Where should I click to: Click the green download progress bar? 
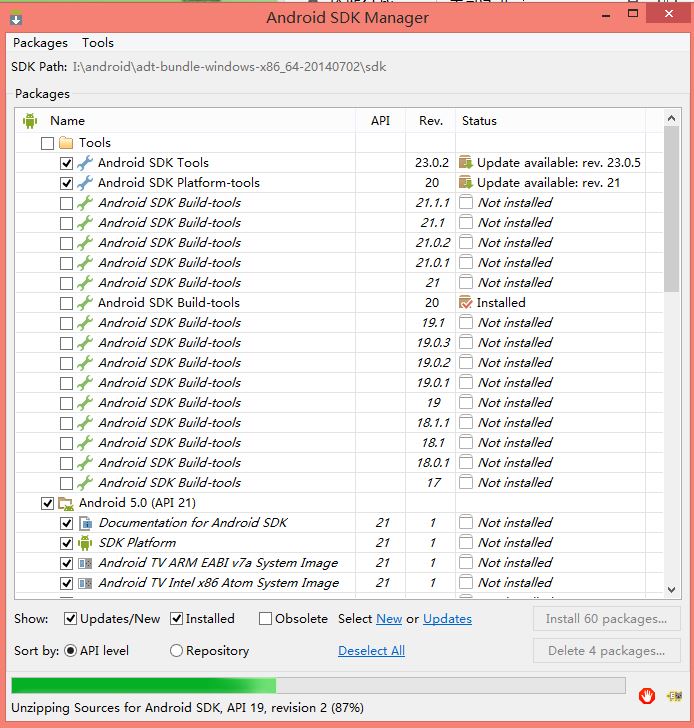318,685
